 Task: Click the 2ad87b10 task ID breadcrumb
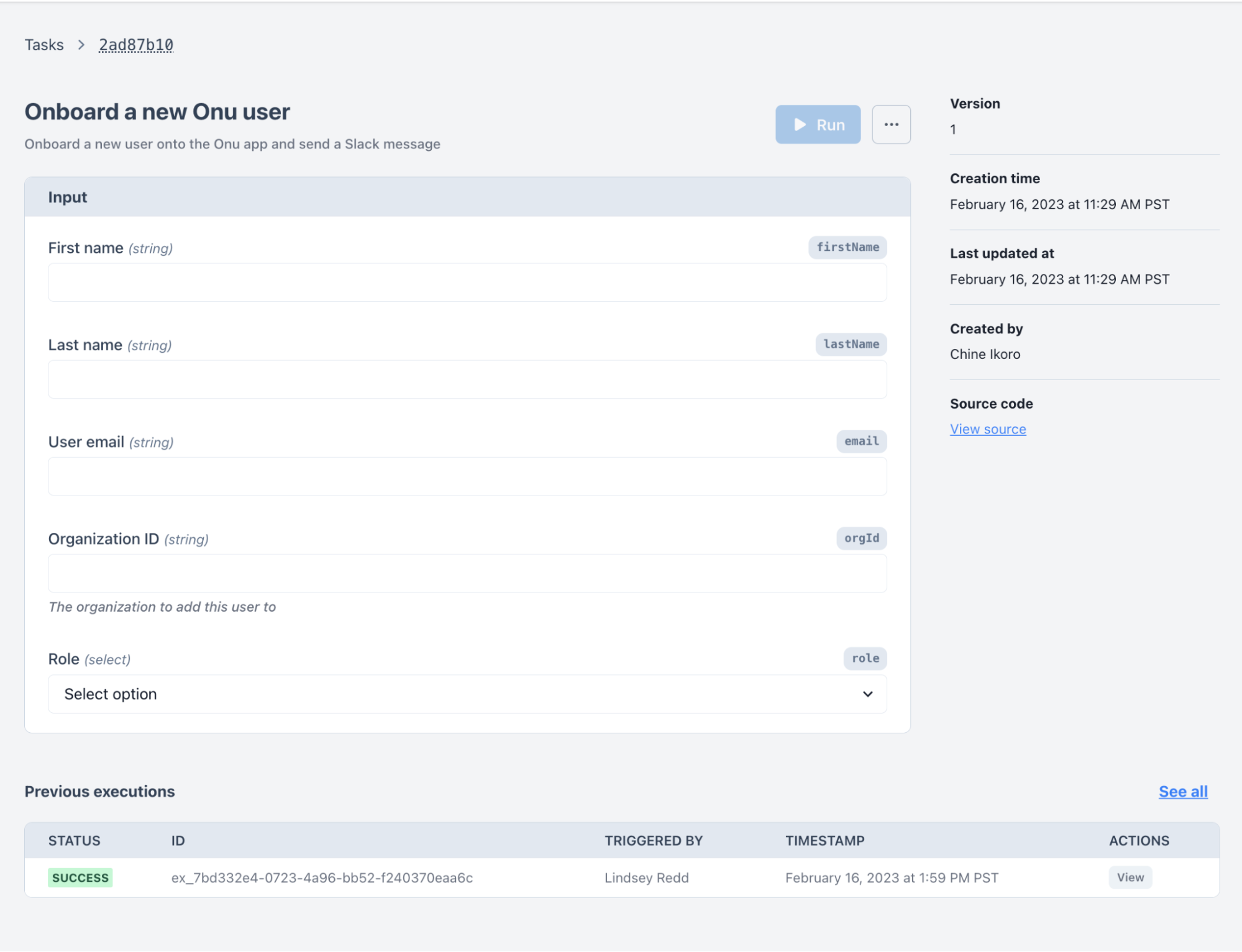click(136, 45)
